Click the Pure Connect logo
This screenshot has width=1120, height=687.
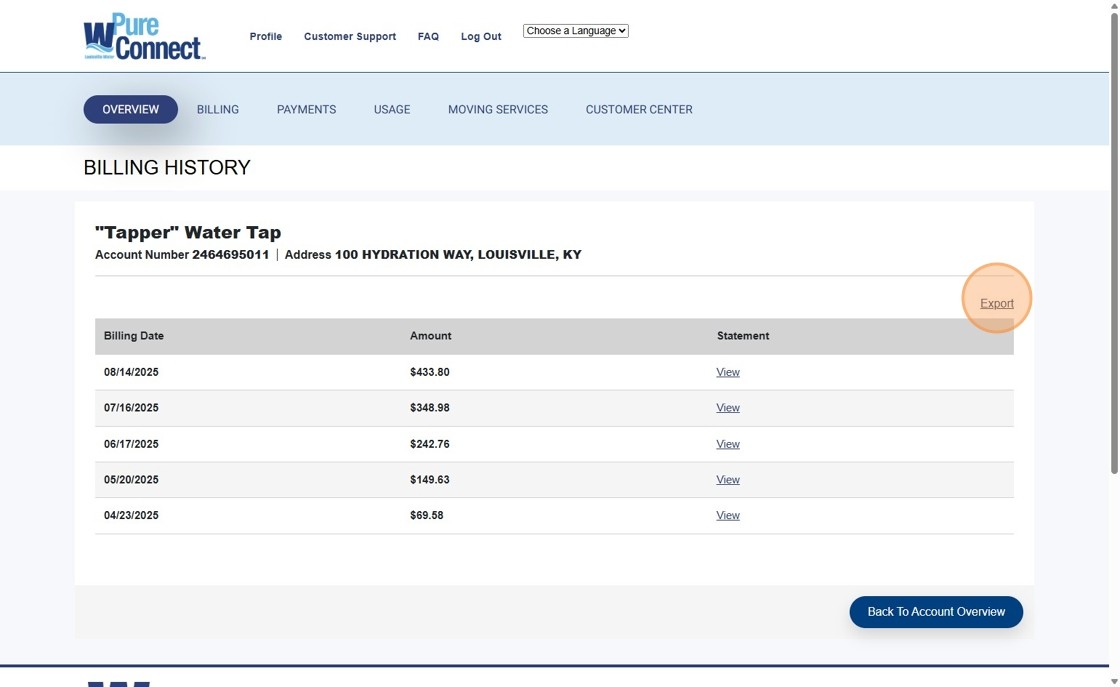(x=144, y=37)
